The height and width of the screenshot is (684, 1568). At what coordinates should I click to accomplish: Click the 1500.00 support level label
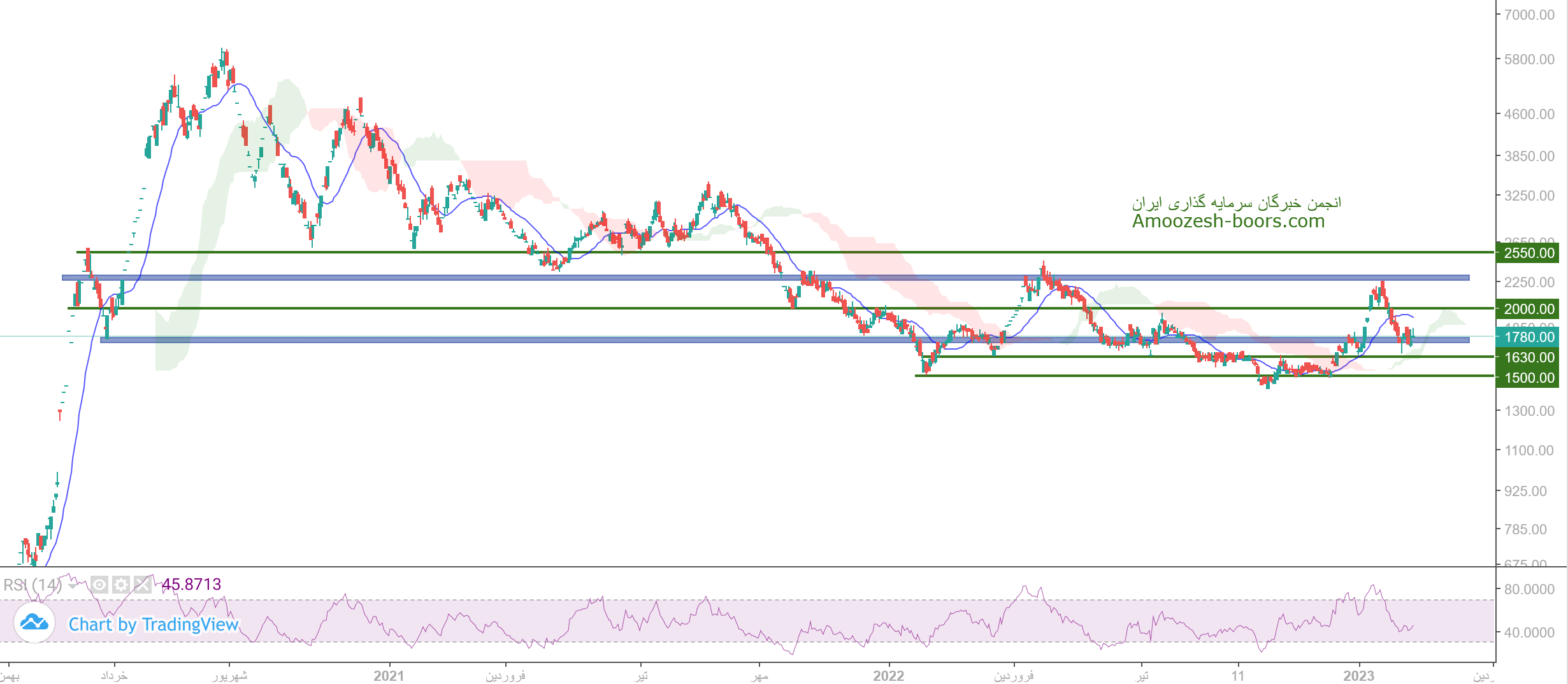pos(1528,378)
